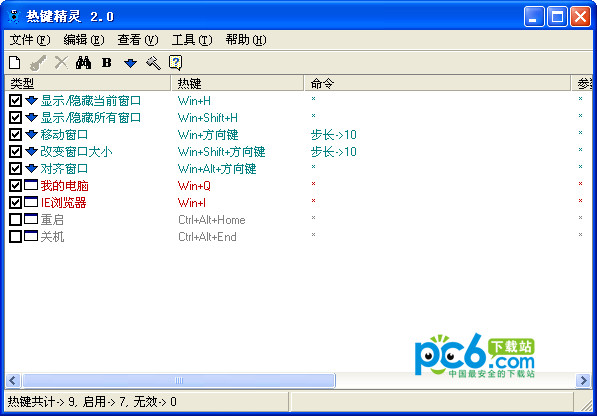Click the grayed-out X delete icon

point(61,62)
